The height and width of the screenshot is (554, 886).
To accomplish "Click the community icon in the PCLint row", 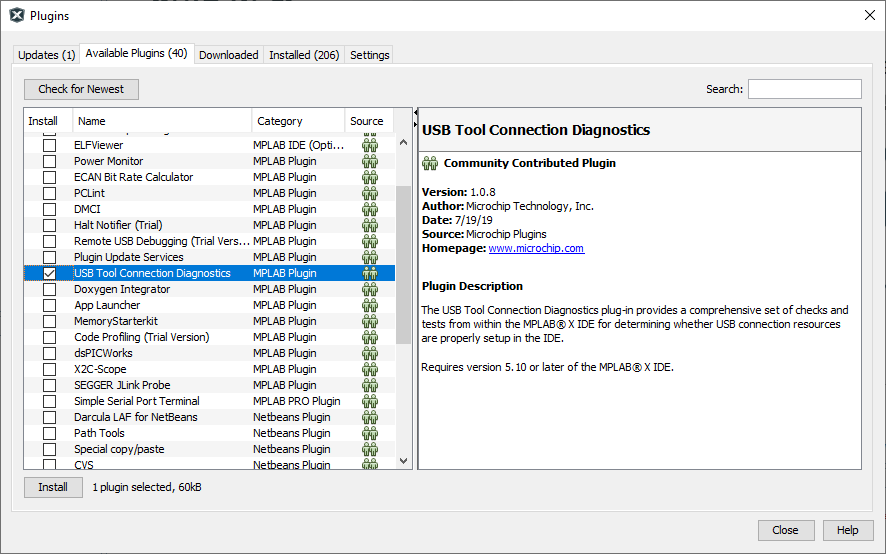I will click(370, 193).
